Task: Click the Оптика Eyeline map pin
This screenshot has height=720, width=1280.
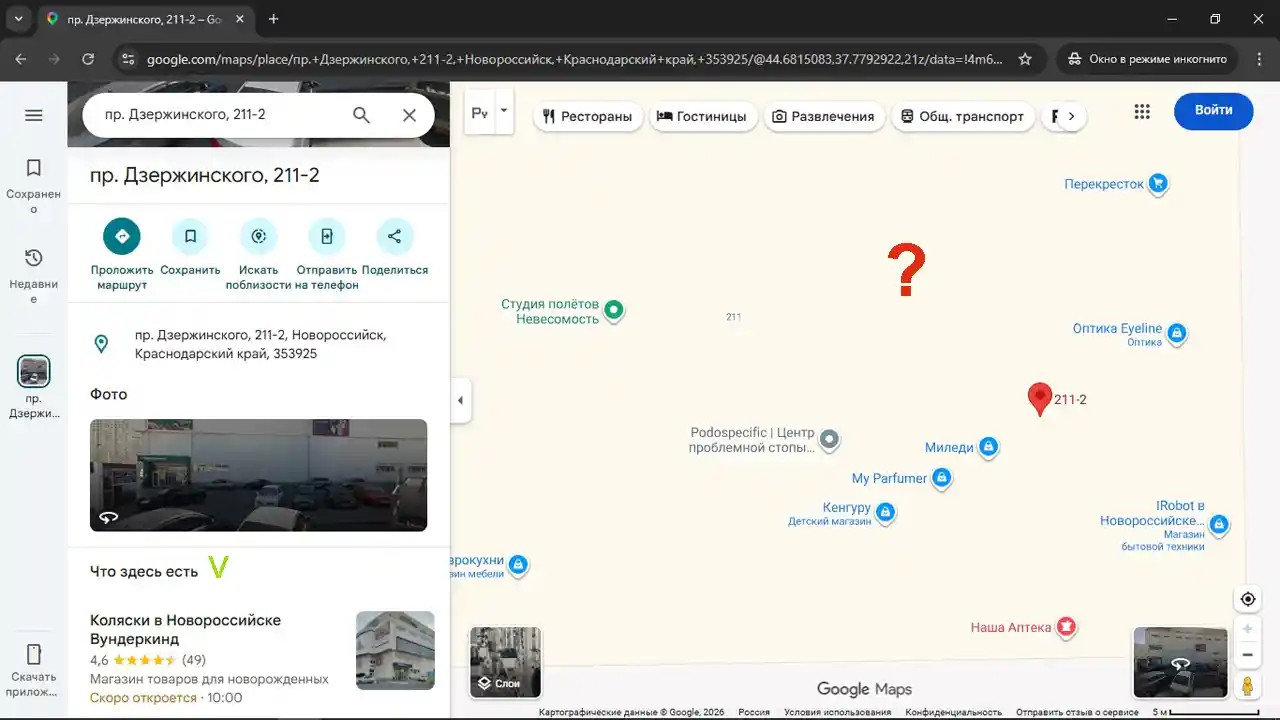Action: pos(1177,334)
